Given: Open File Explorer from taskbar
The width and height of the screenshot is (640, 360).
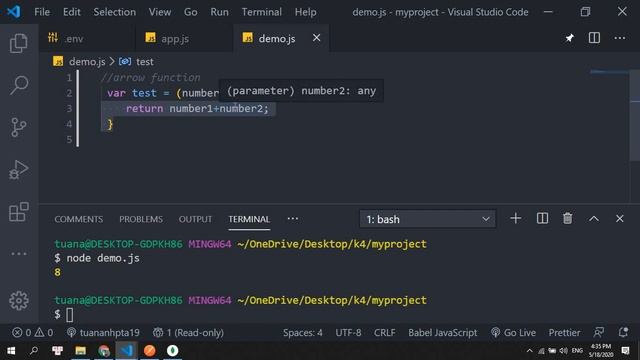Looking at the screenshot, I should 80,351.
